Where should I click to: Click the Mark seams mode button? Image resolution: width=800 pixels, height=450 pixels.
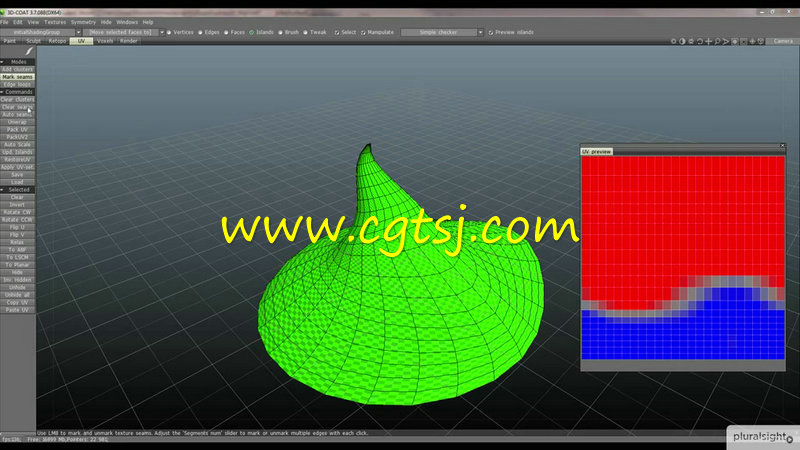pyautogui.click(x=17, y=77)
